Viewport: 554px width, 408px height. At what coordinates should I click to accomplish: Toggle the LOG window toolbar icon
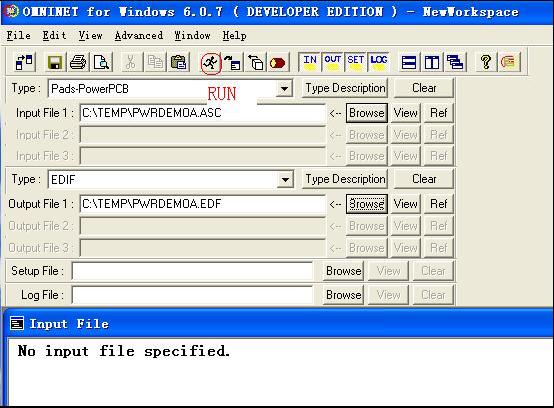(378, 62)
